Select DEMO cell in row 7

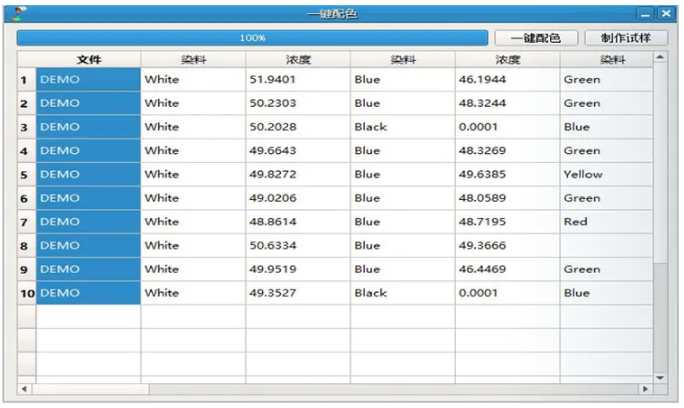point(89,222)
